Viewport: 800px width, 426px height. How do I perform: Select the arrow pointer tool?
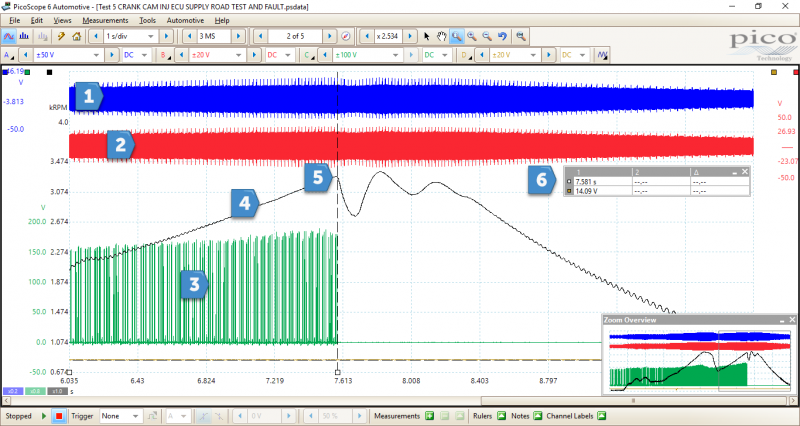click(x=427, y=36)
